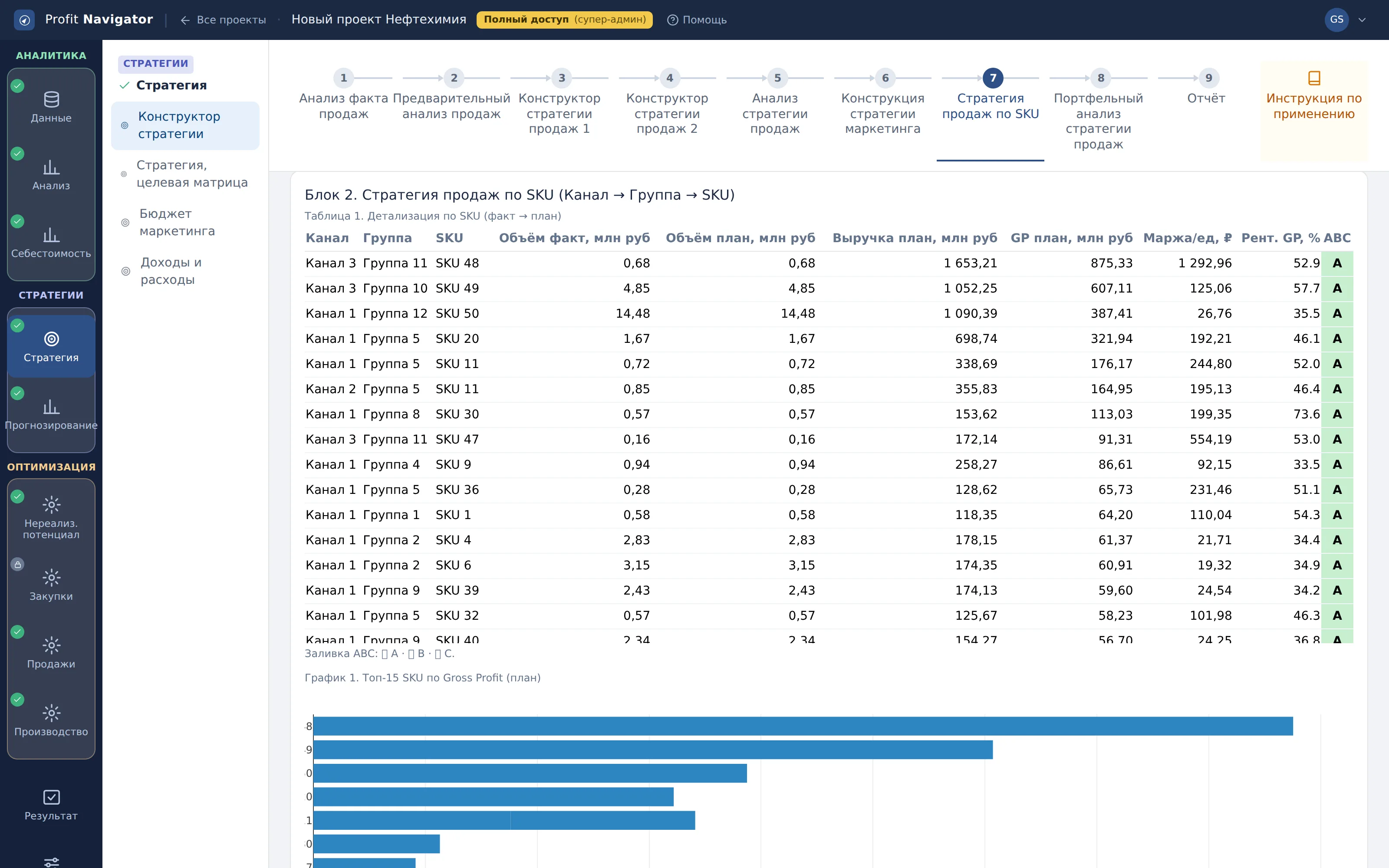Collapse the Стратегия section header in submenu

click(171, 85)
